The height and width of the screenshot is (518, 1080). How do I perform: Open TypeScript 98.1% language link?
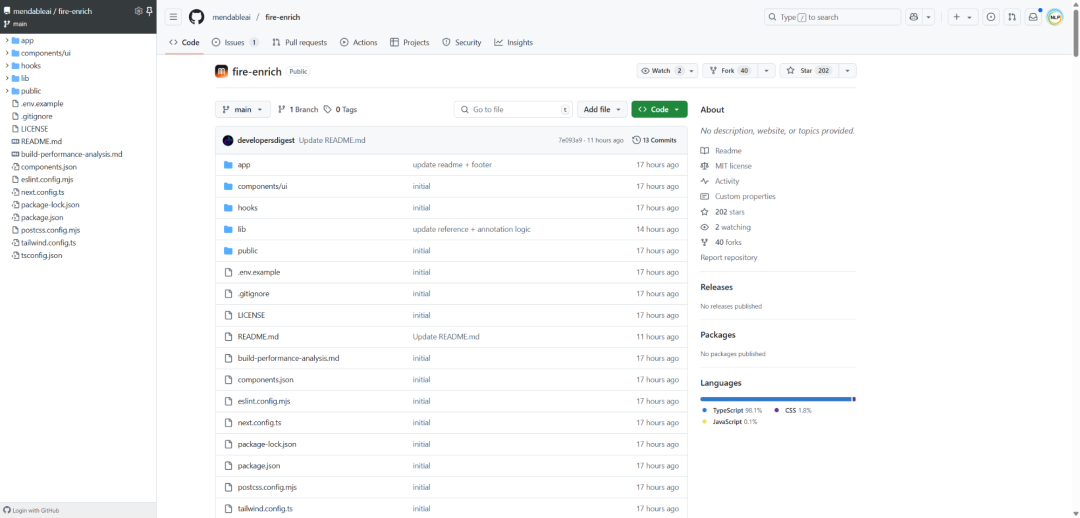(x=732, y=410)
